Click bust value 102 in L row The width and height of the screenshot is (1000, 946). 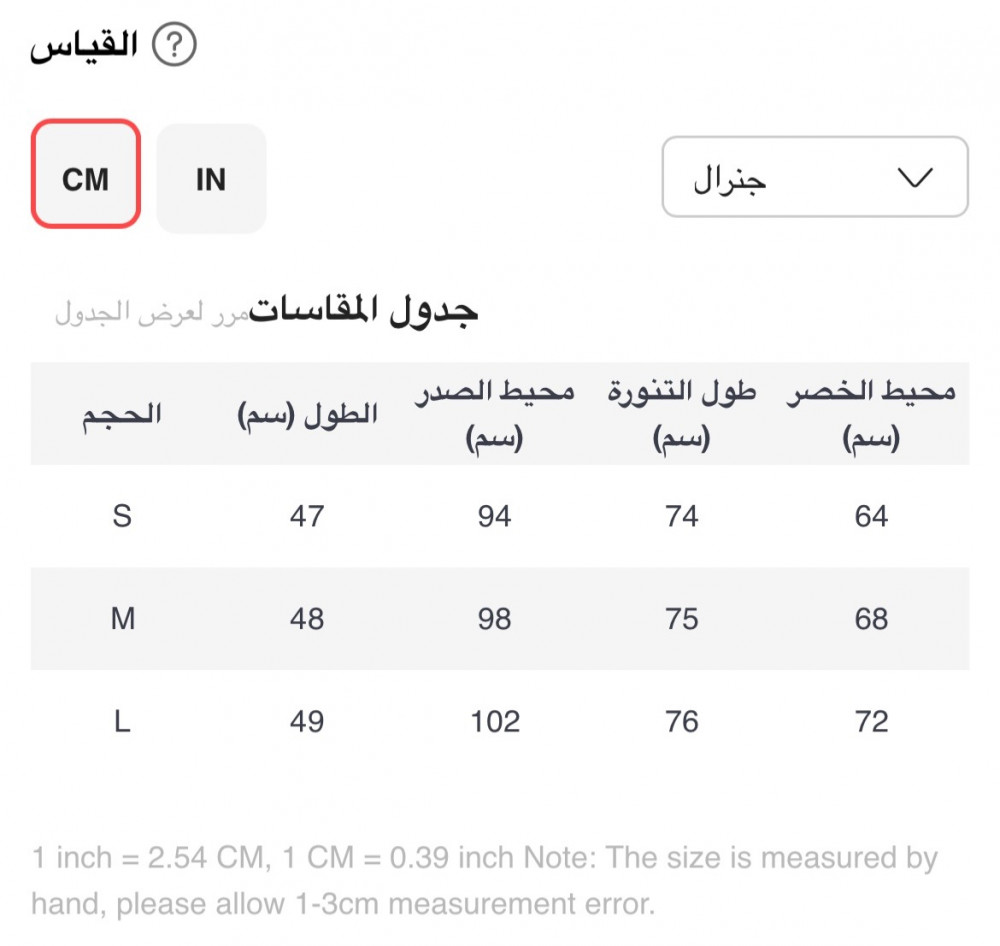click(495, 721)
